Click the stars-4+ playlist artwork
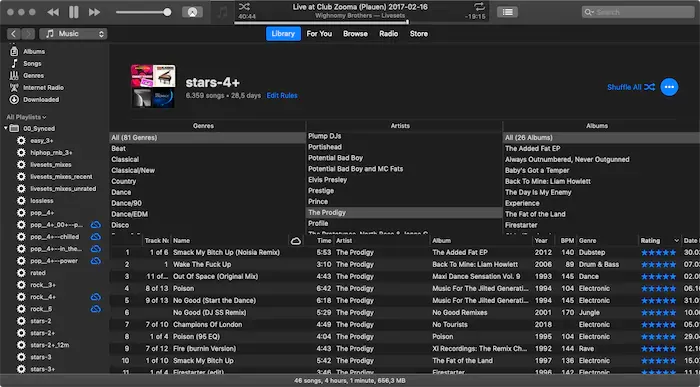This screenshot has height=387, width=700. pos(153,86)
